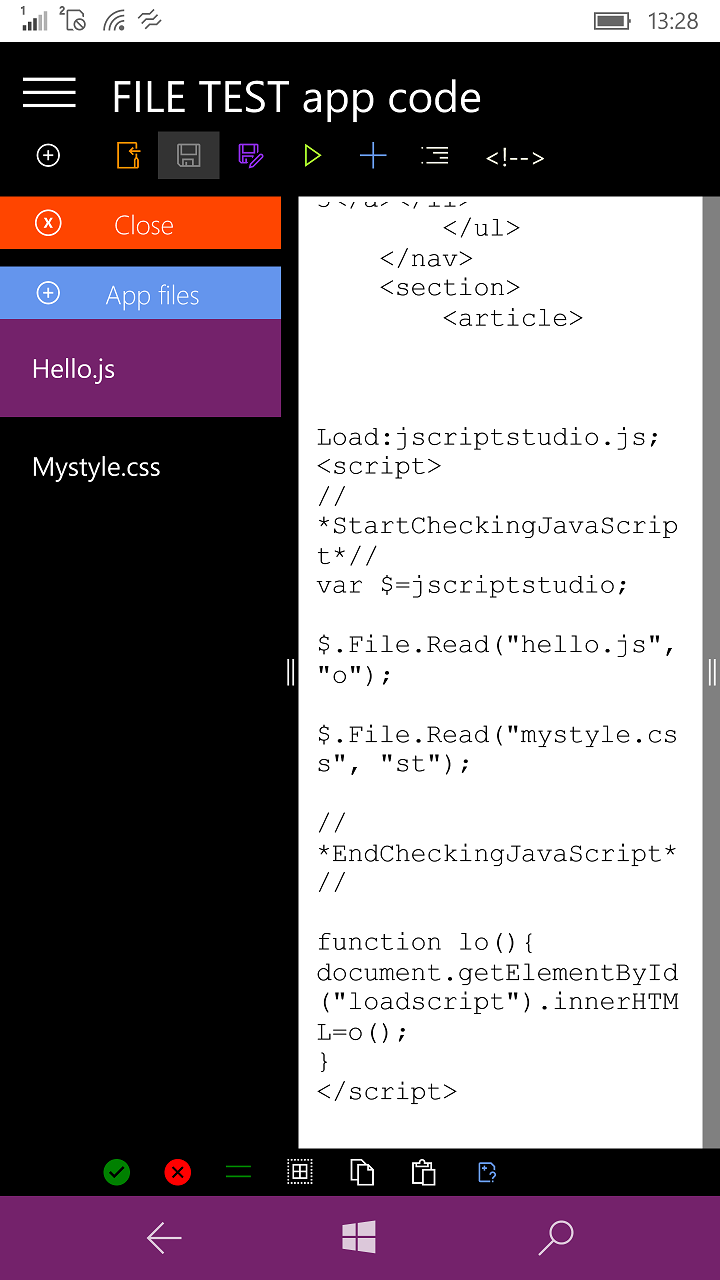The height and width of the screenshot is (1280, 720).
Task: Click the green checkmark icon
Action: click(117, 1172)
